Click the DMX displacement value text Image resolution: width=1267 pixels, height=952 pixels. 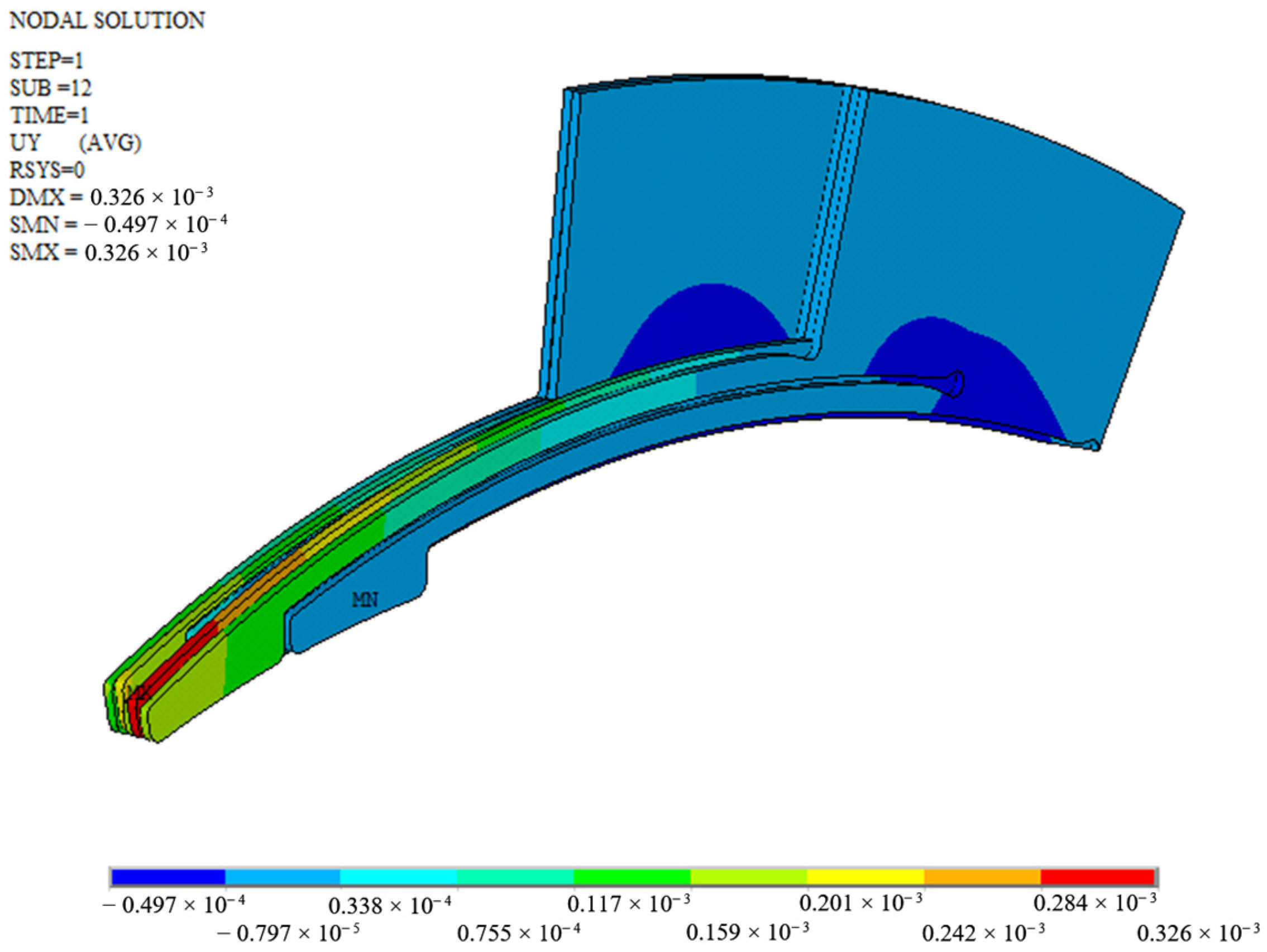111,197
